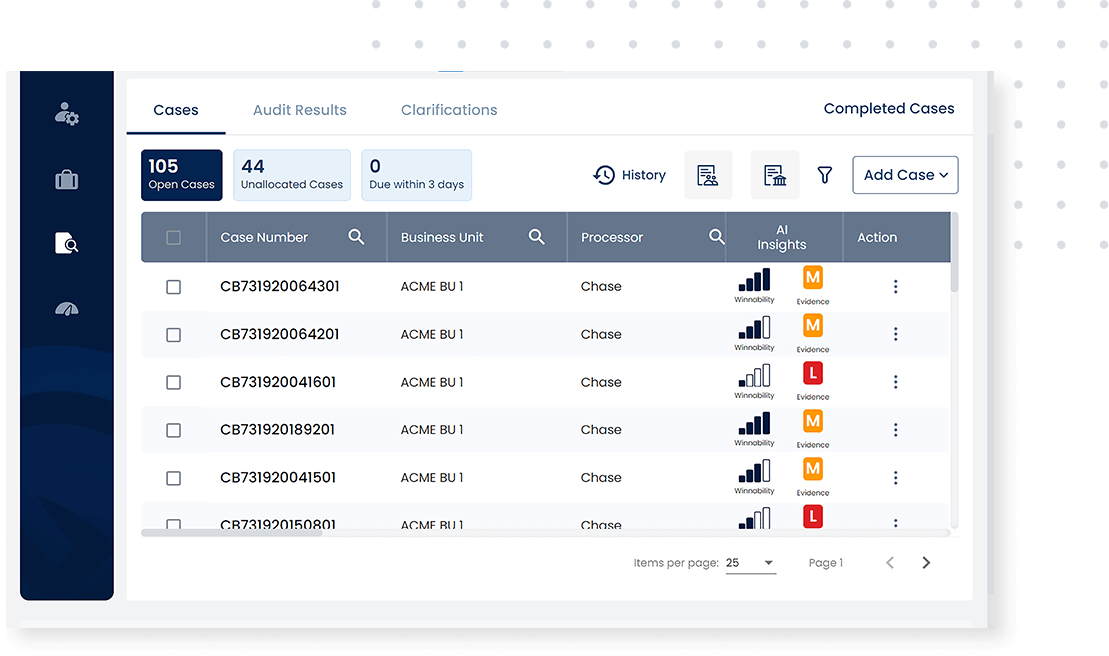Viewport: 1109px width, 656px height.
Task: Open the dashboard gauge sidebar icon
Action: [67, 309]
